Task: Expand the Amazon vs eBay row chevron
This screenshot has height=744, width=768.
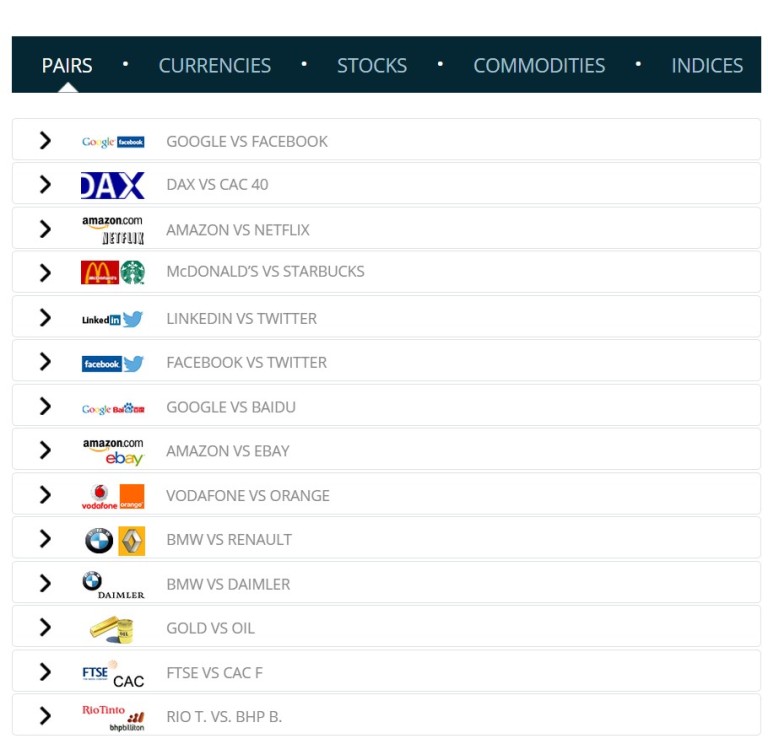Action: pyautogui.click(x=45, y=451)
